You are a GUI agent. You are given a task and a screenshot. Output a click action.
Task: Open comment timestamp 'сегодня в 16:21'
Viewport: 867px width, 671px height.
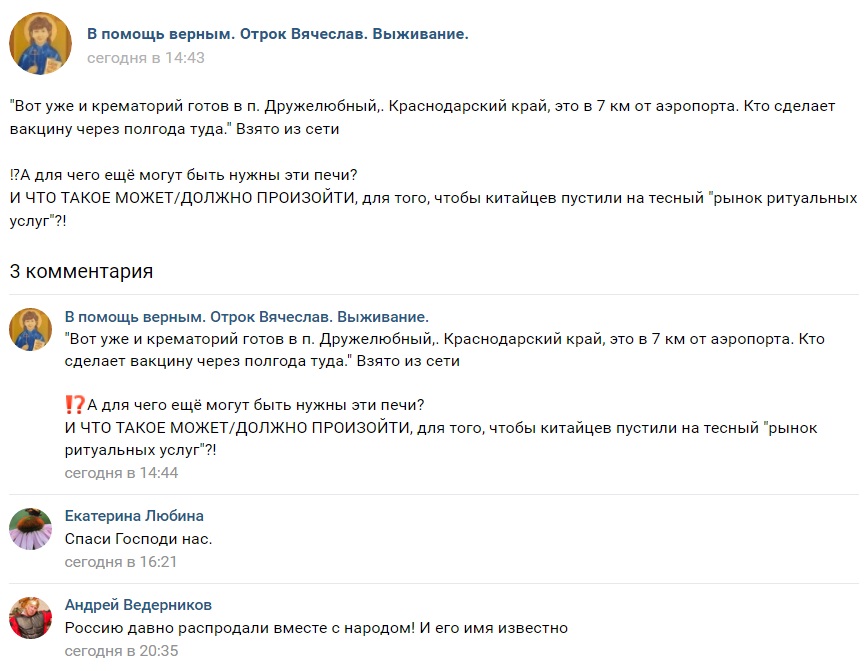[121, 562]
